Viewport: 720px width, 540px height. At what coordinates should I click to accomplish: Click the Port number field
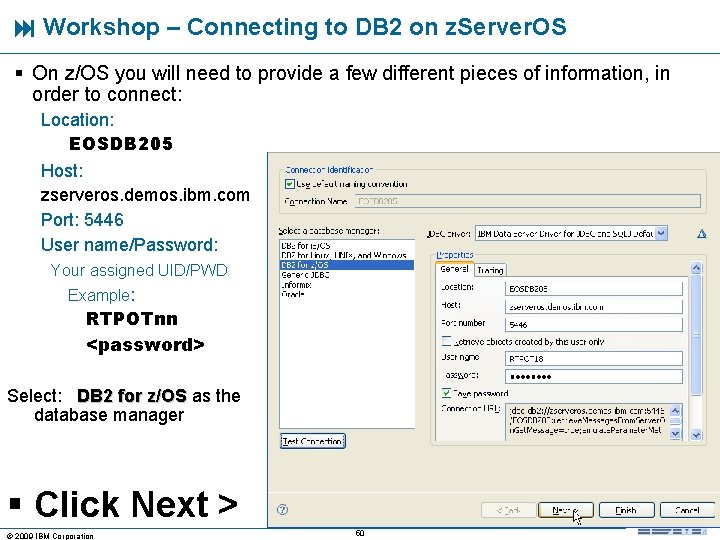pyautogui.click(x=593, y=324)
